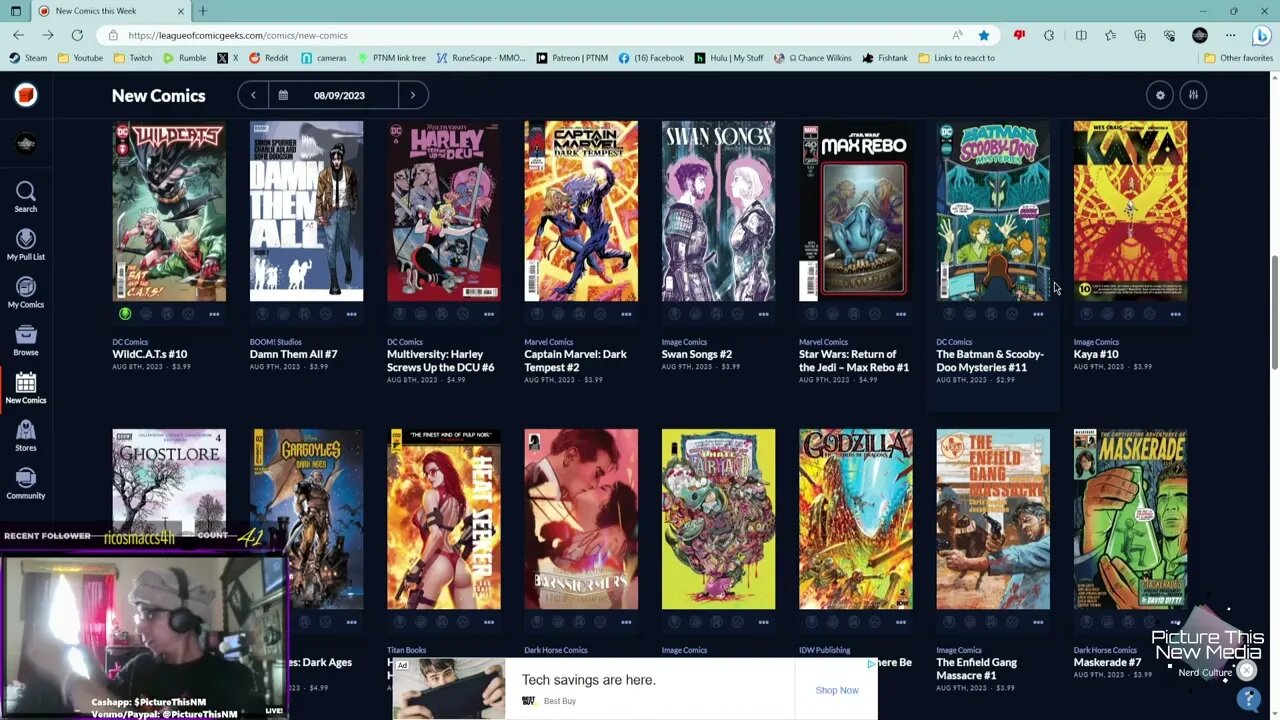Screen dimensions: 1280x720
Task: Open WildC.A.T.s #10 title link
Action: 150,354
